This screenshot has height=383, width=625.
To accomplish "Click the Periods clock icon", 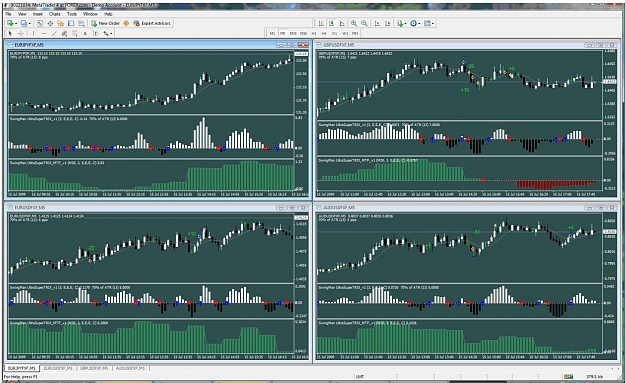I will coord(413,24).
